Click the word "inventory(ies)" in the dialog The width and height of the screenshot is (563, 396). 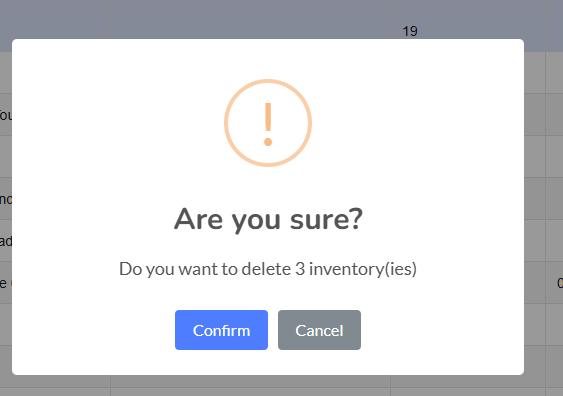click(363, 269)
